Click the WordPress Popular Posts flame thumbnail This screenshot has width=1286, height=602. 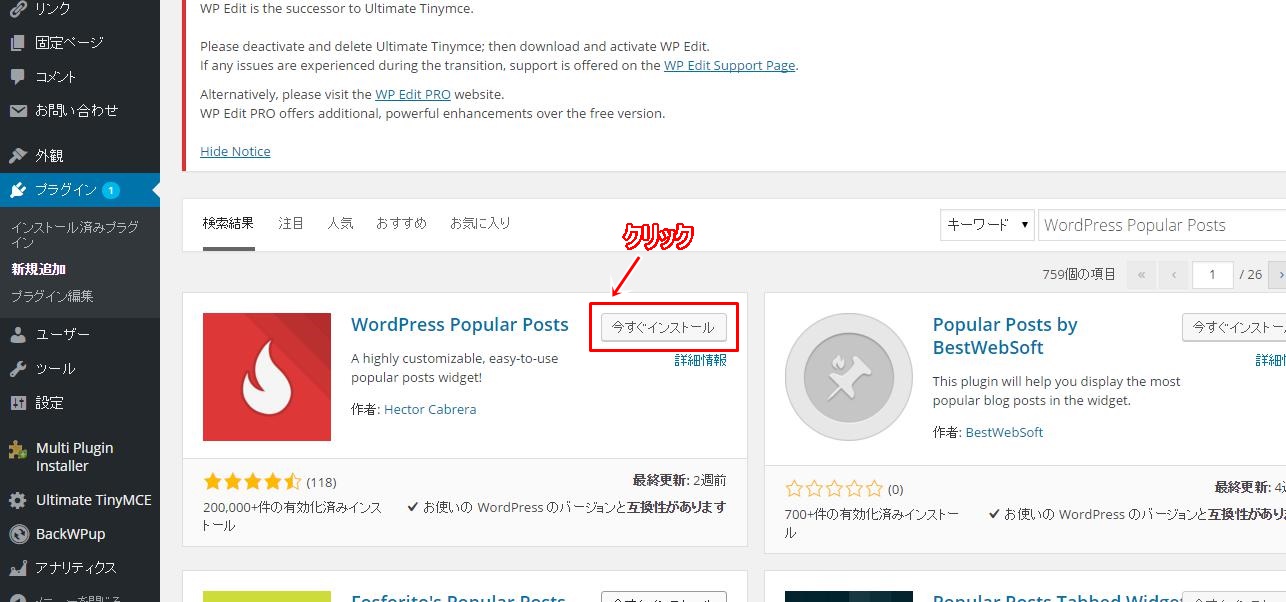click(x=267, y=377)
